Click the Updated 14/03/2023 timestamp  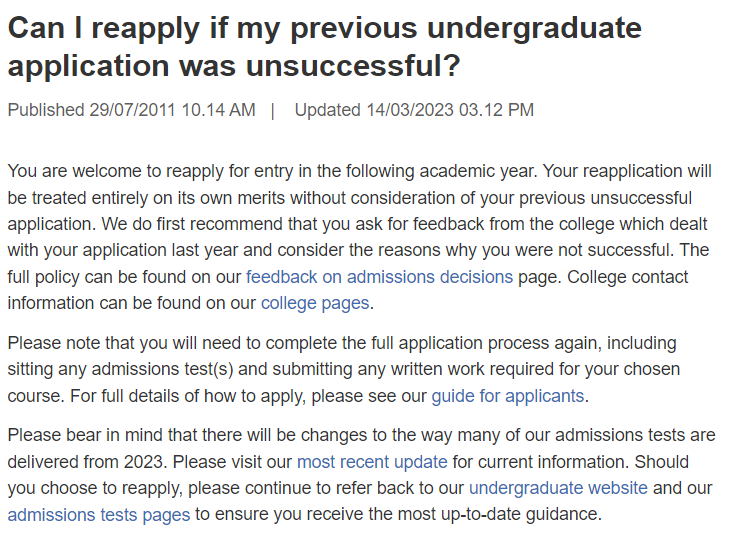(414, 109)
